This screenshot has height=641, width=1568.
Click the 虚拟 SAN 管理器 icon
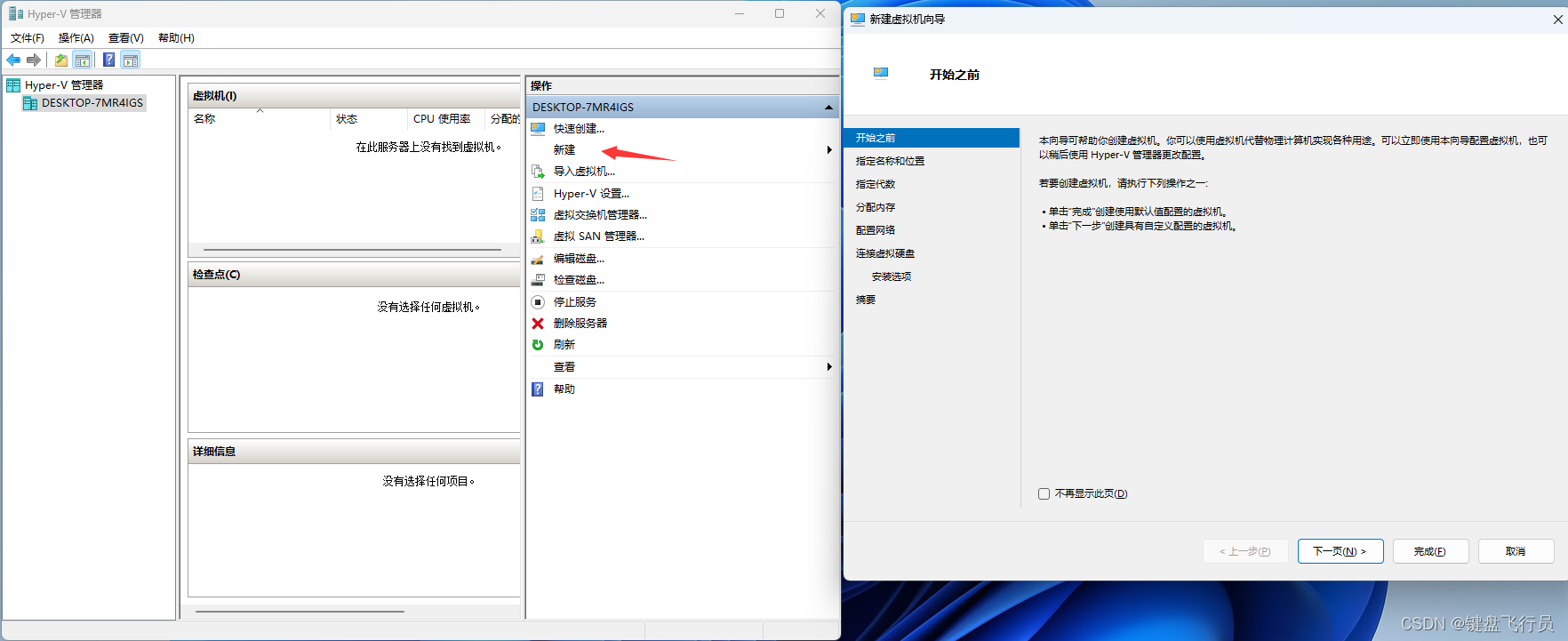pos(538,236)
